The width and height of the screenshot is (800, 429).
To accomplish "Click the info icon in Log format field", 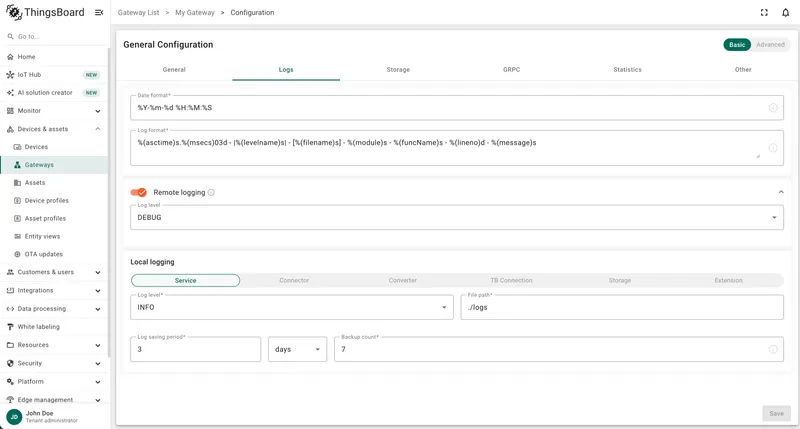I will 773,148.
